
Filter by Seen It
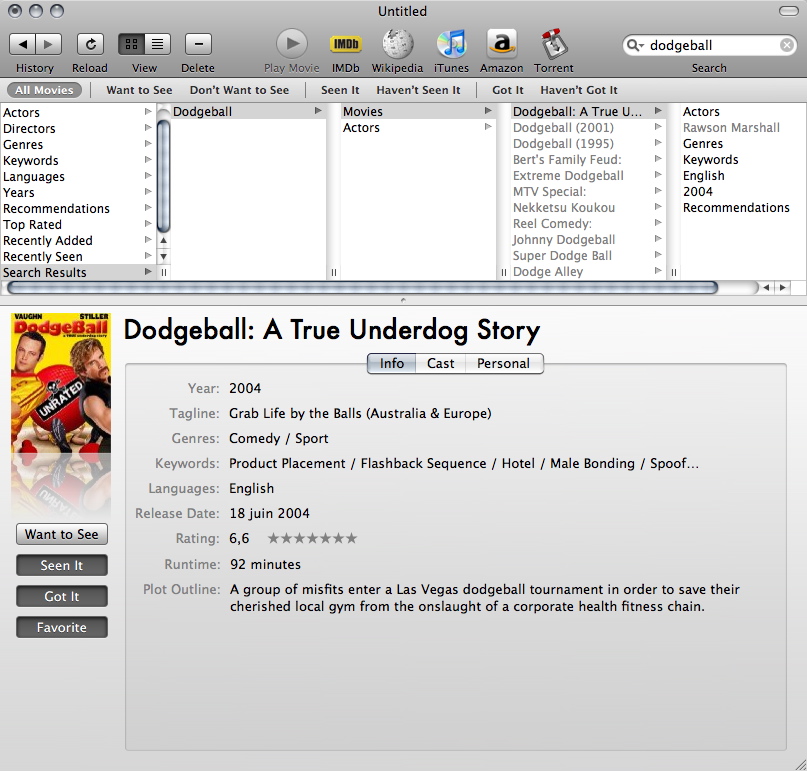[x=340, y=90]
